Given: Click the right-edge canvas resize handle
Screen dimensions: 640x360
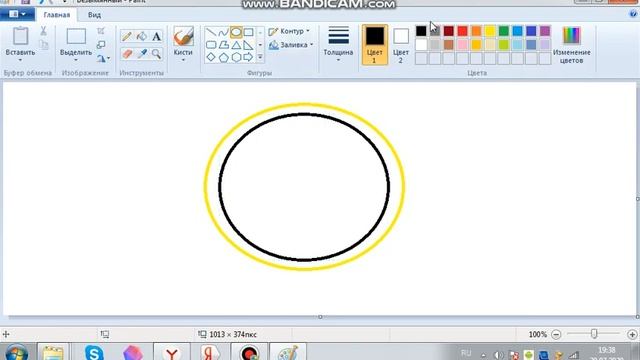Looking at the screenshot, I should 638,199.
